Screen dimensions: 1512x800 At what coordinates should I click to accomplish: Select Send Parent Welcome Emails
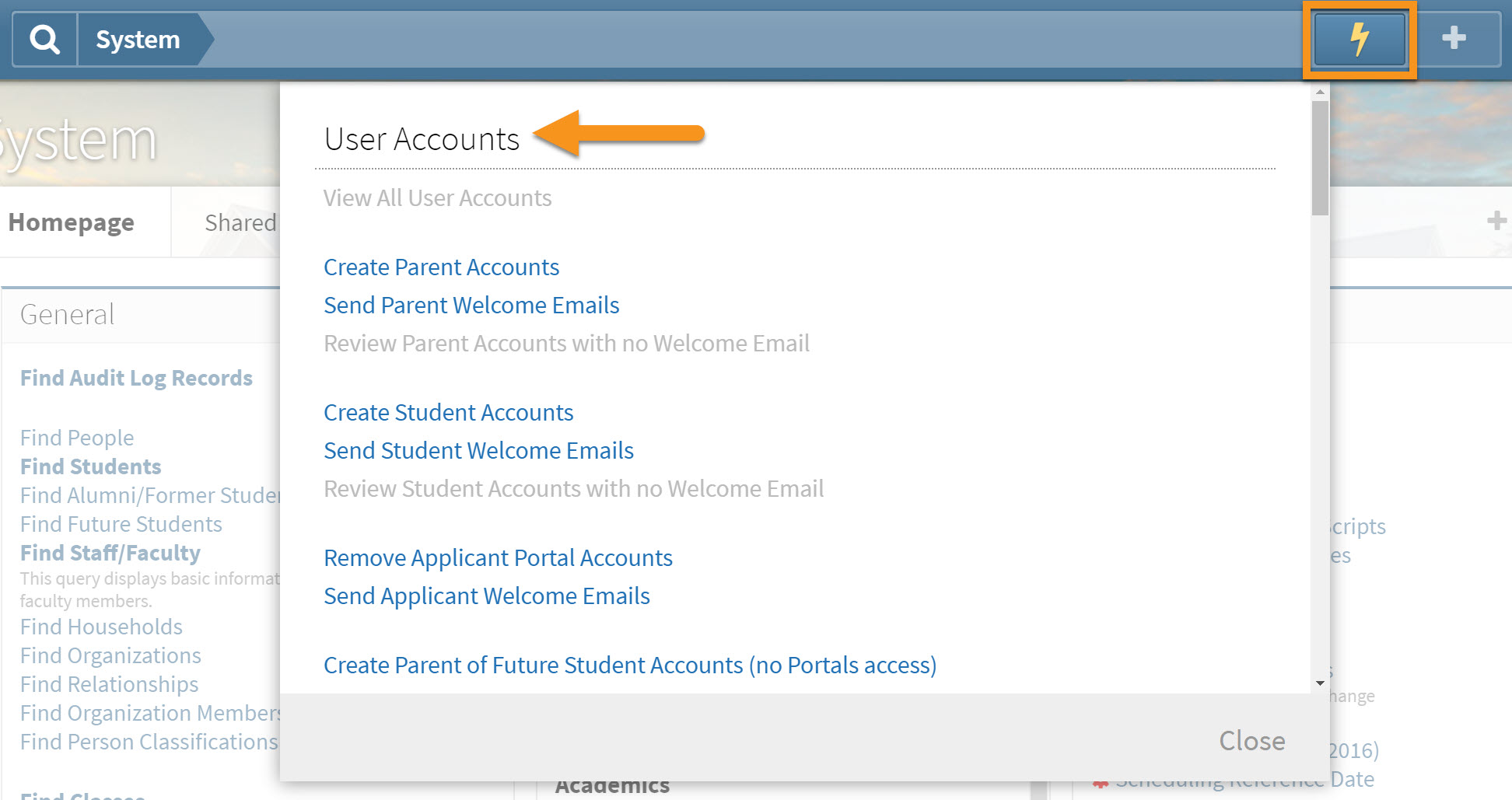coord(471,305)
